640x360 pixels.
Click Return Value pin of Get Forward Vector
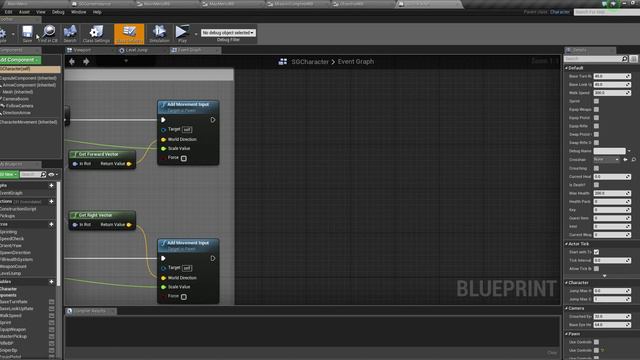129,164
